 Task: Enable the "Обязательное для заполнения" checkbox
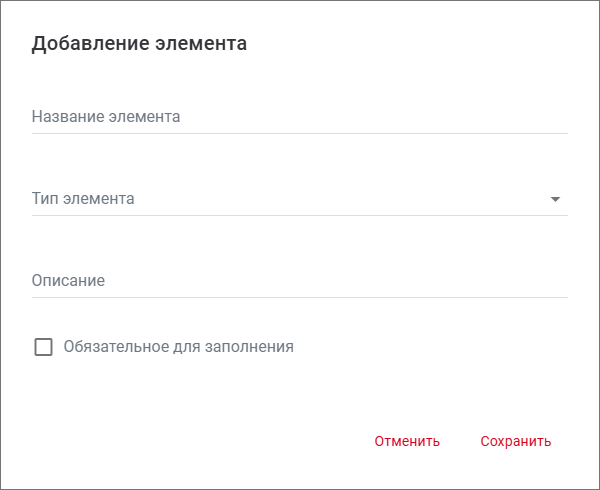pos(43,347)
